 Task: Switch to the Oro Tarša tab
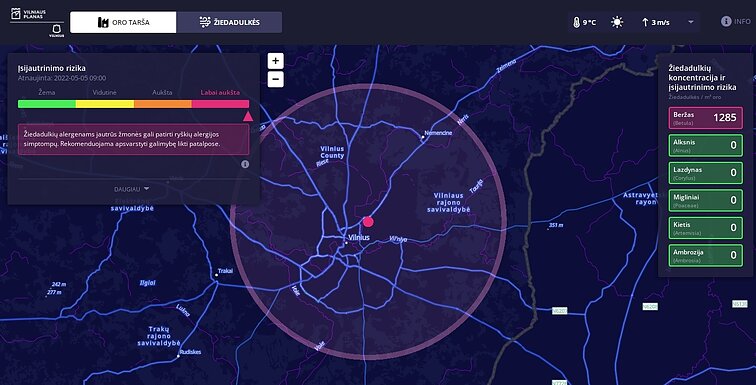[123, 22]
